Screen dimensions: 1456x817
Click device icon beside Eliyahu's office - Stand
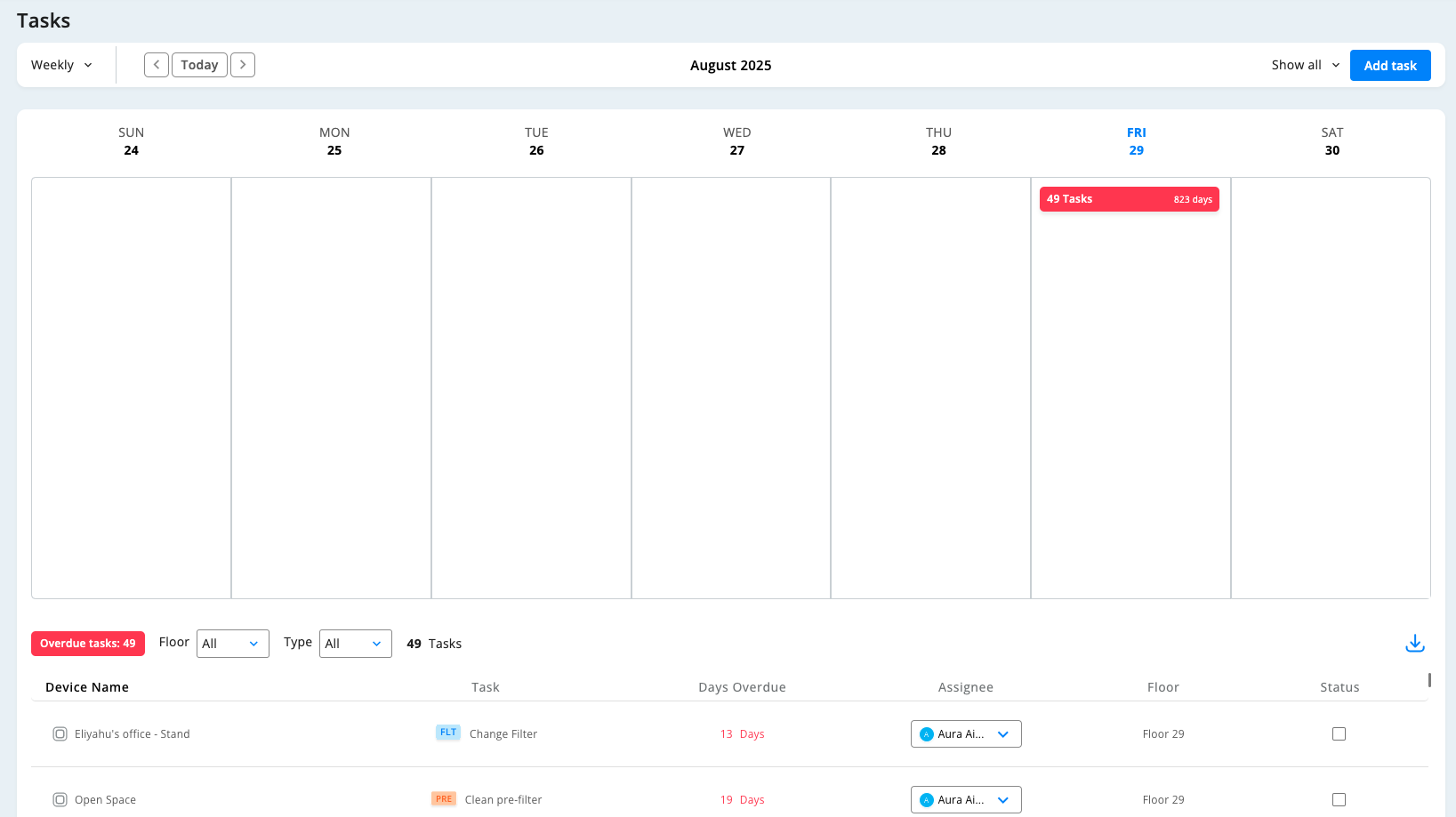tap(60, 734)
